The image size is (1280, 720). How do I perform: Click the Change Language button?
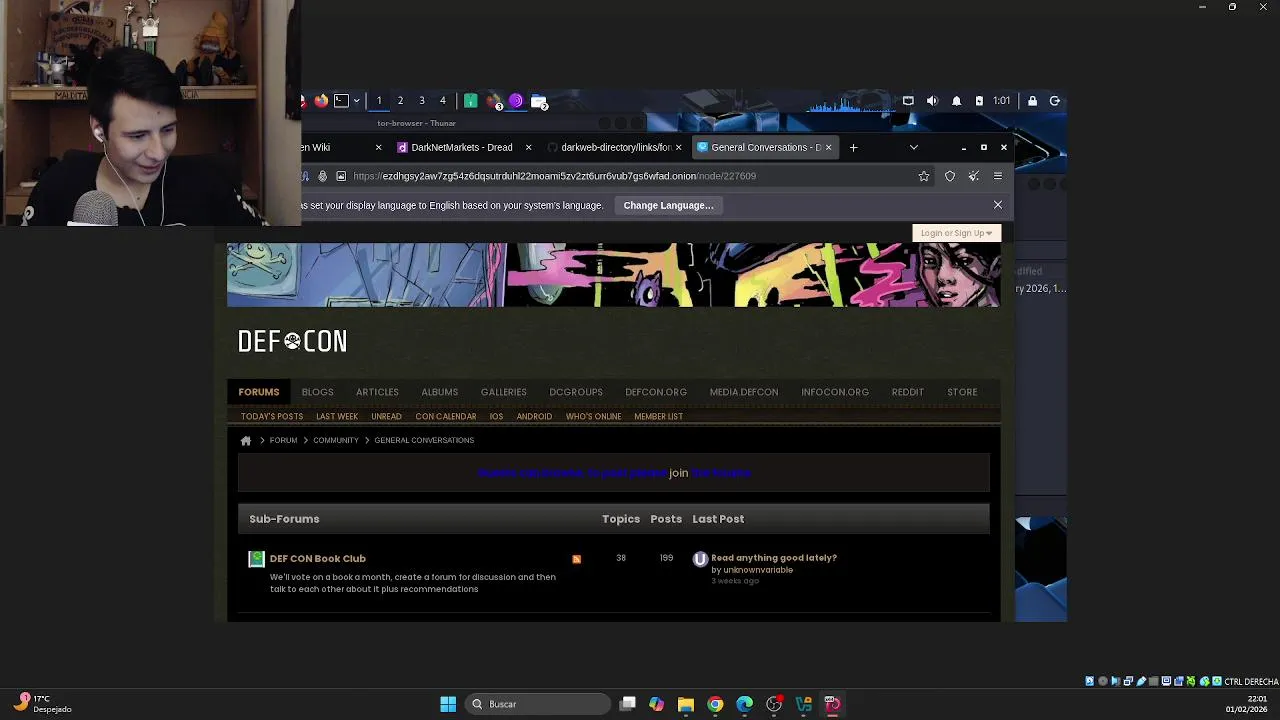click(x=669, y=205)
